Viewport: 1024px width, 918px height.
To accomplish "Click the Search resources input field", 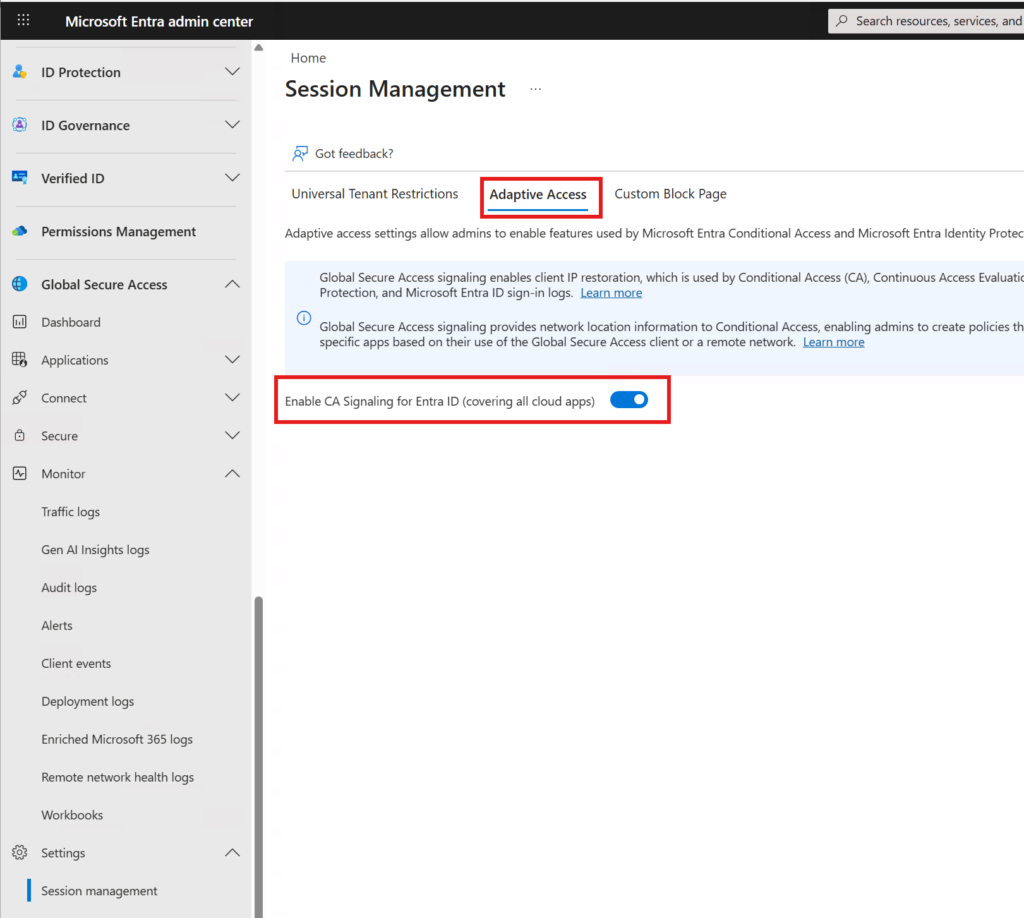I will point(935,21).
